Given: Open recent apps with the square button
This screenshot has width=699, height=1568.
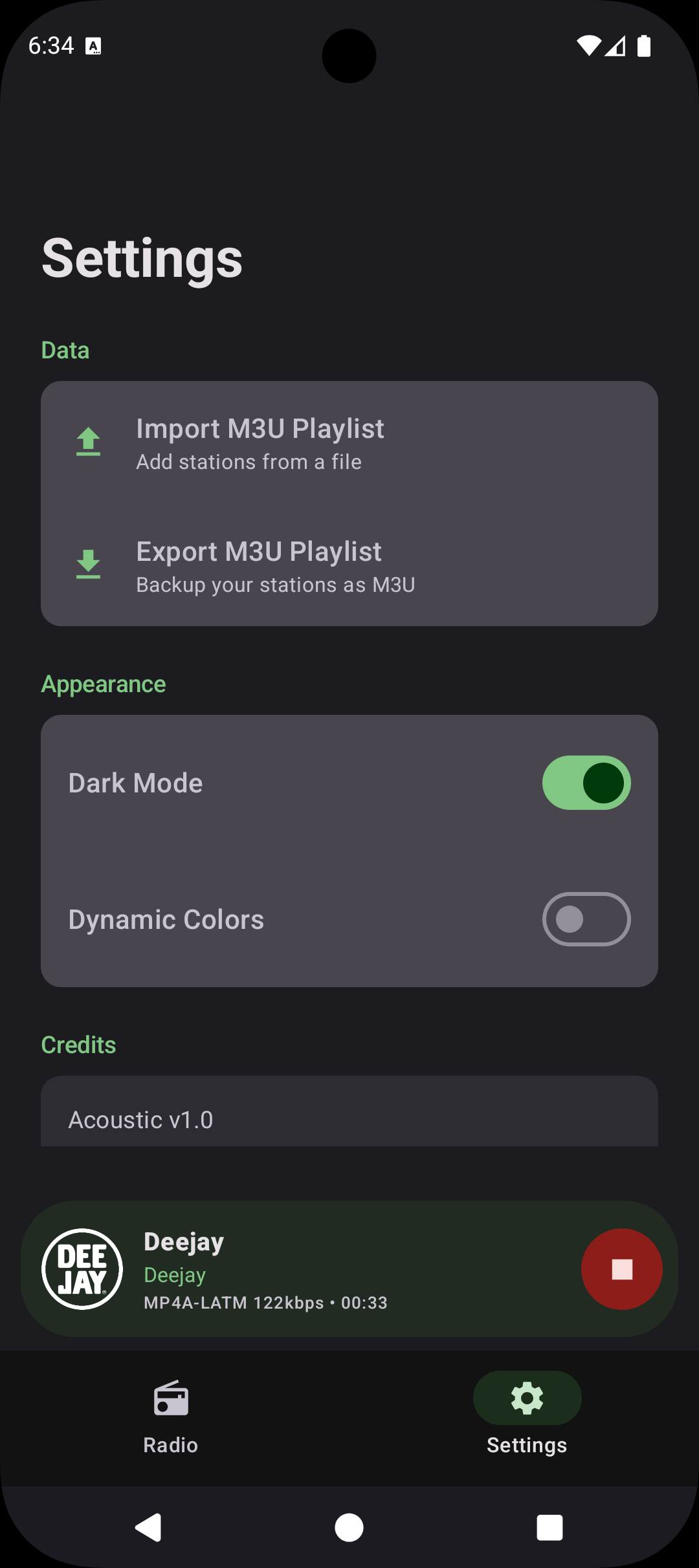Looking at the screenshot, I should point(549,1528).
